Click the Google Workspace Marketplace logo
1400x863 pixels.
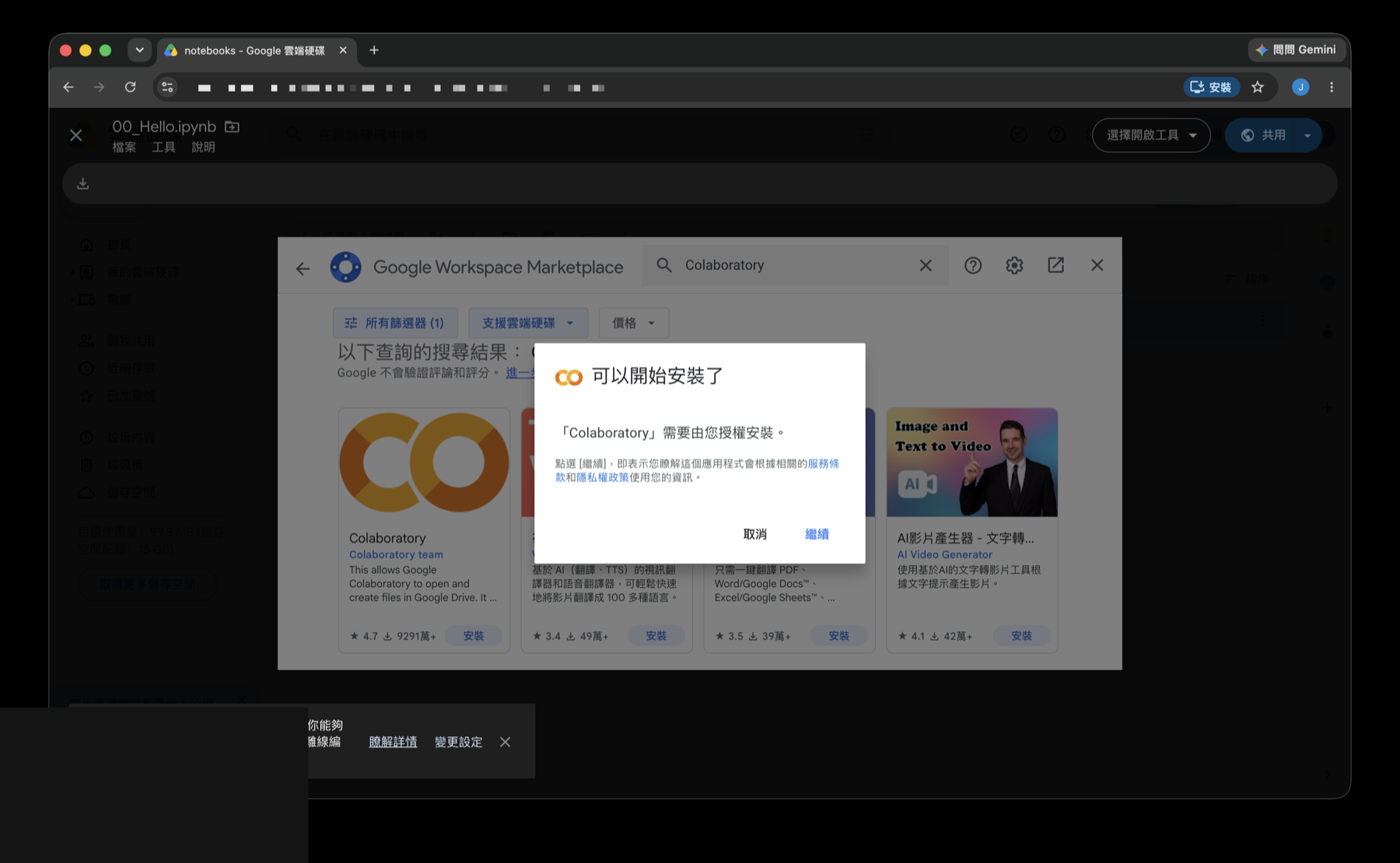coord(345,267)
